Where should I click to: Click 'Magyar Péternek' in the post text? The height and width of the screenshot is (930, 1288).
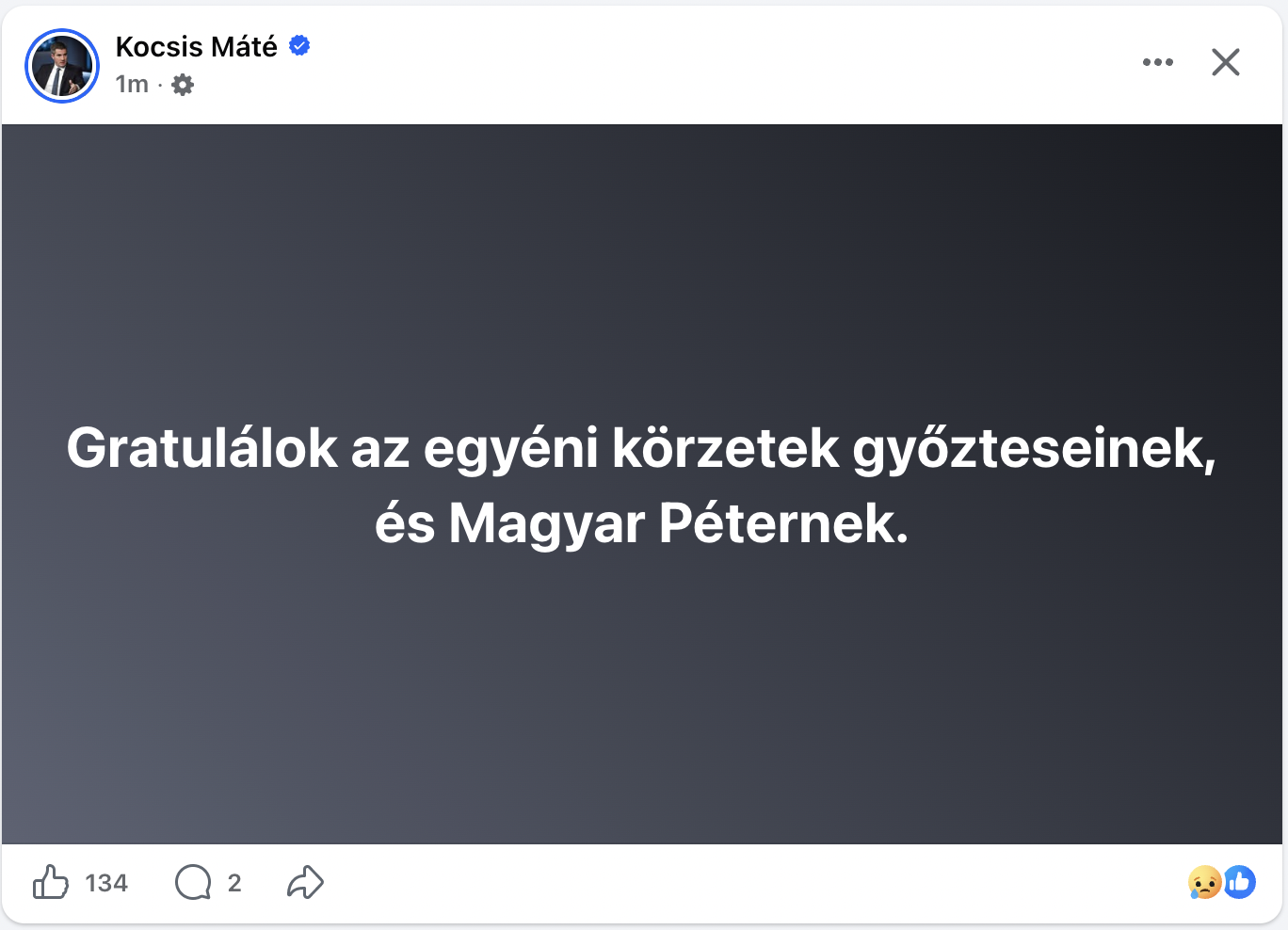678,523
